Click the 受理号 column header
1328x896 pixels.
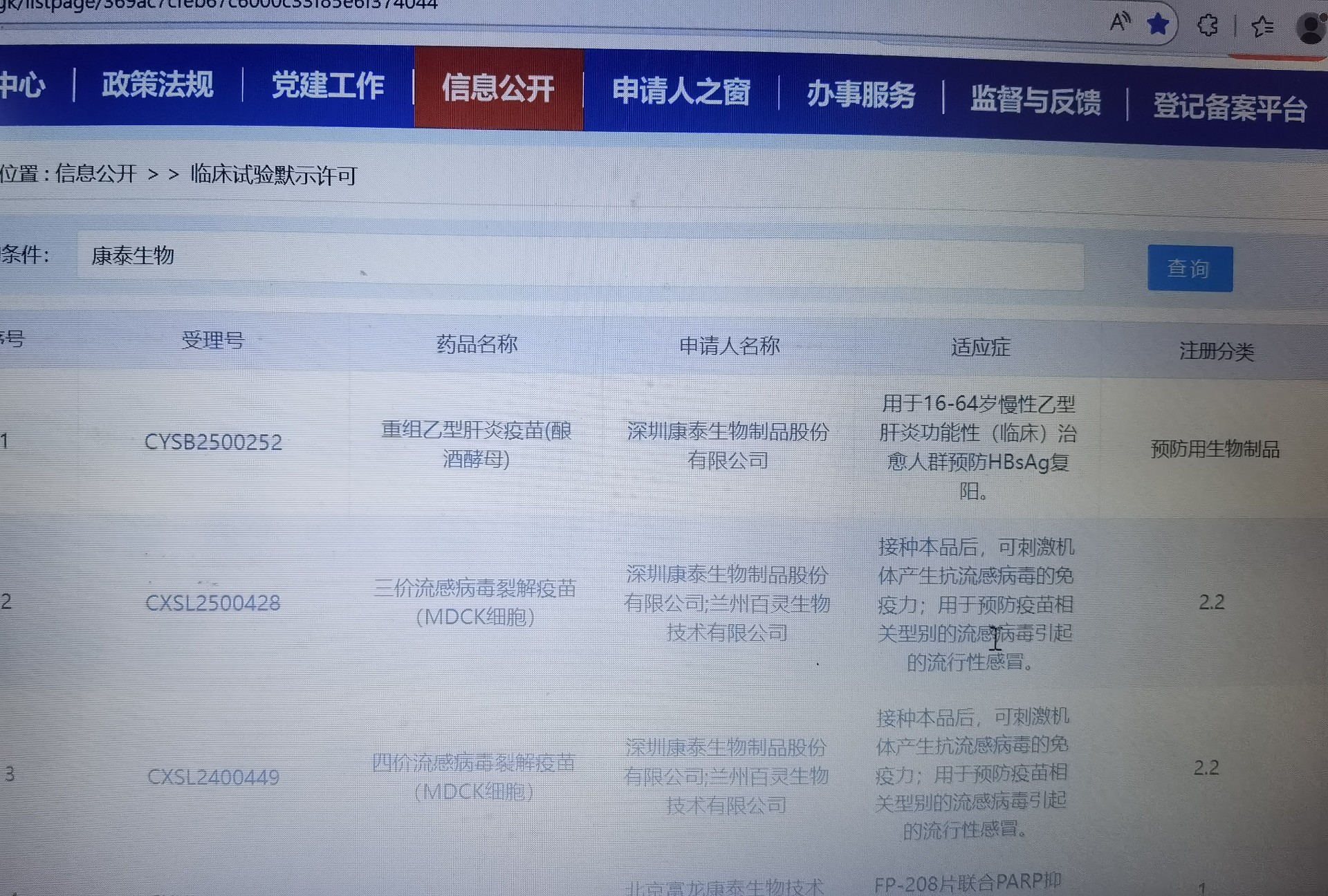coord(213,340)
